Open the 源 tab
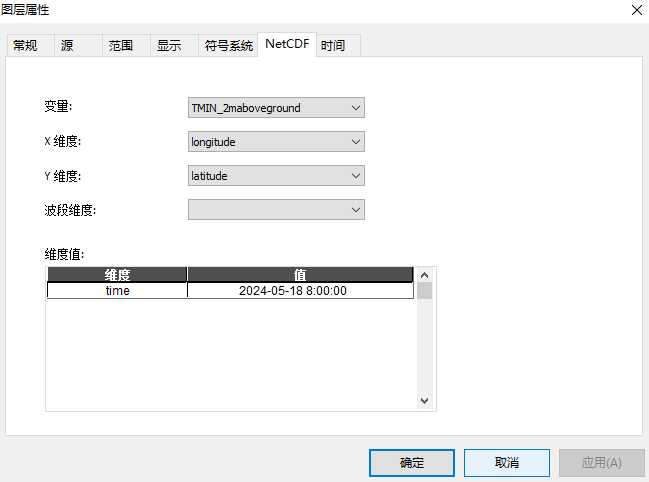This screenshot has width=649, height=482. (x=66, y=46)
